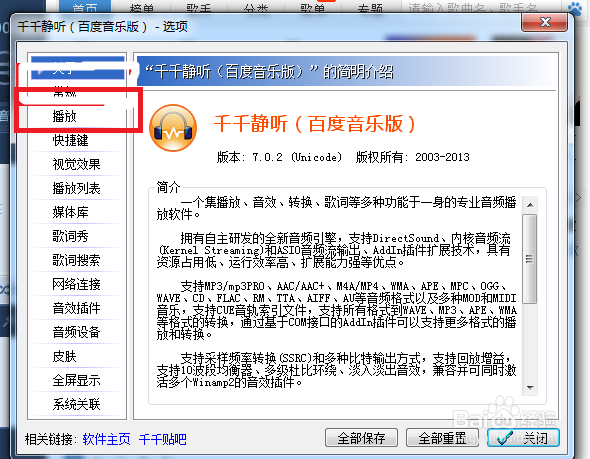Switch to 歌手 tab in background window
The height and width of the screenshot is (459, 590).
(199, 7)
